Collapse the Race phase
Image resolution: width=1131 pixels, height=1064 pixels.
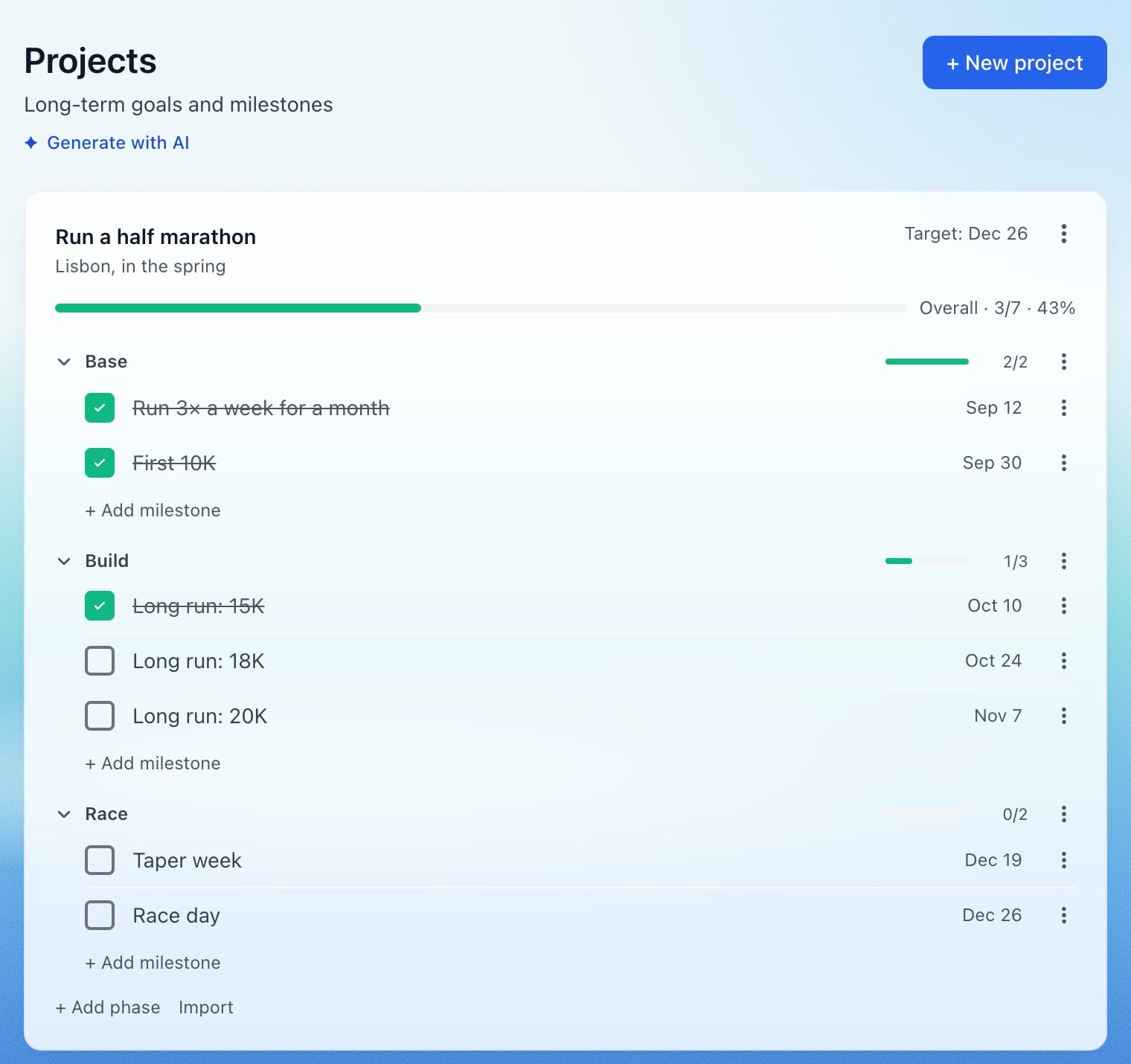tap(64, 814)
